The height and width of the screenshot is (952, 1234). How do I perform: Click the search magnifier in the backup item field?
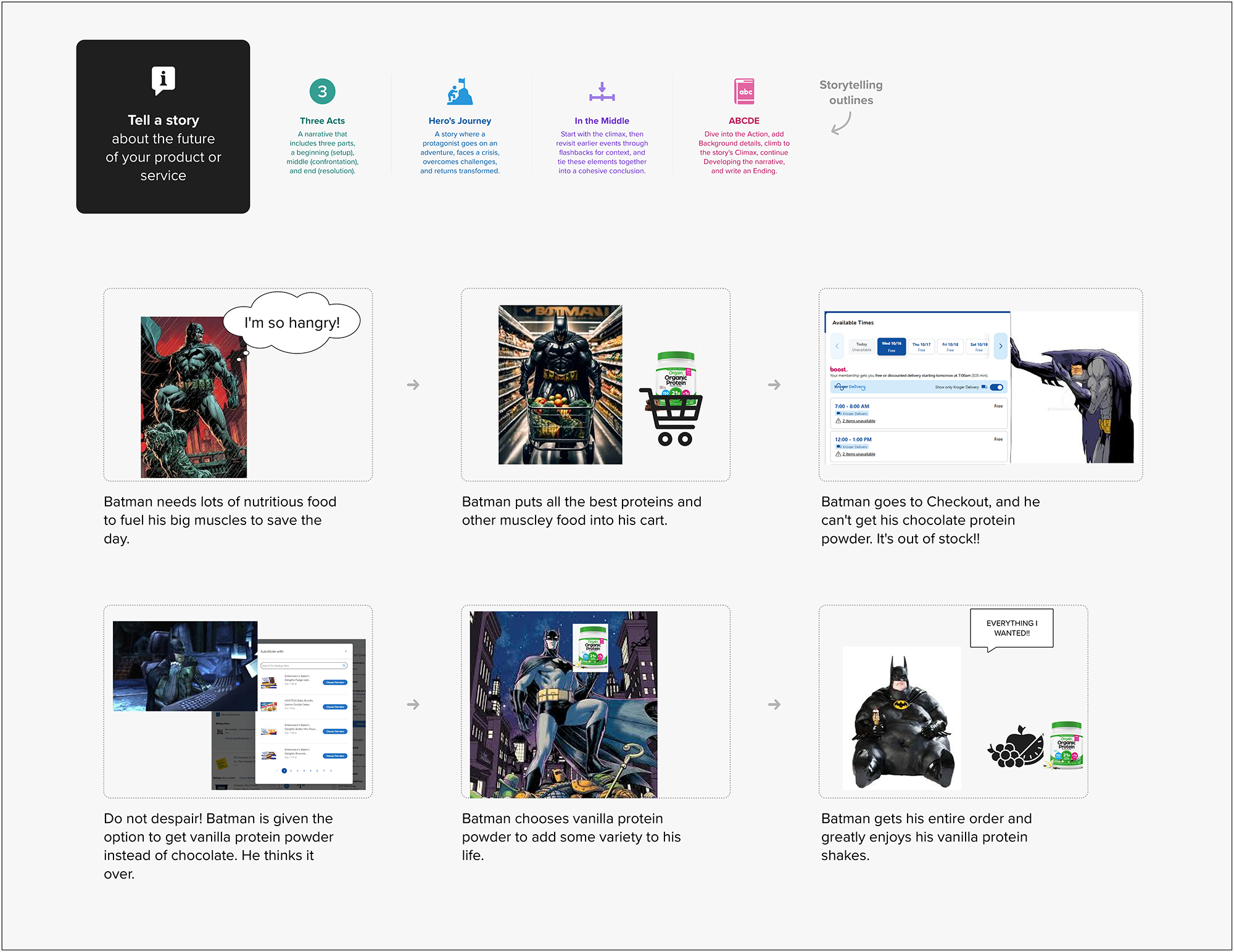344,666
